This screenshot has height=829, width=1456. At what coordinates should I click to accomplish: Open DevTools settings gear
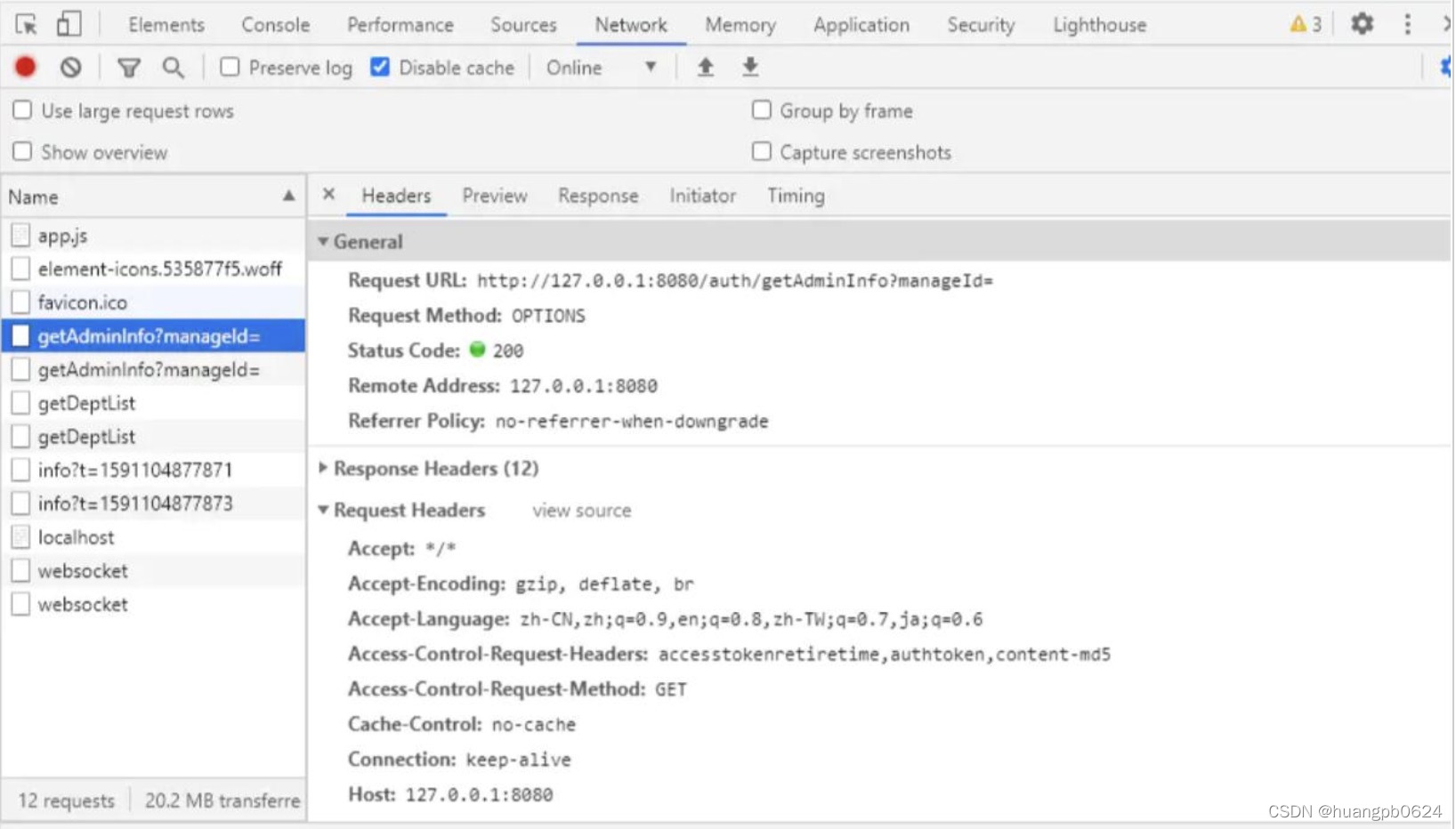[1361, 24]
